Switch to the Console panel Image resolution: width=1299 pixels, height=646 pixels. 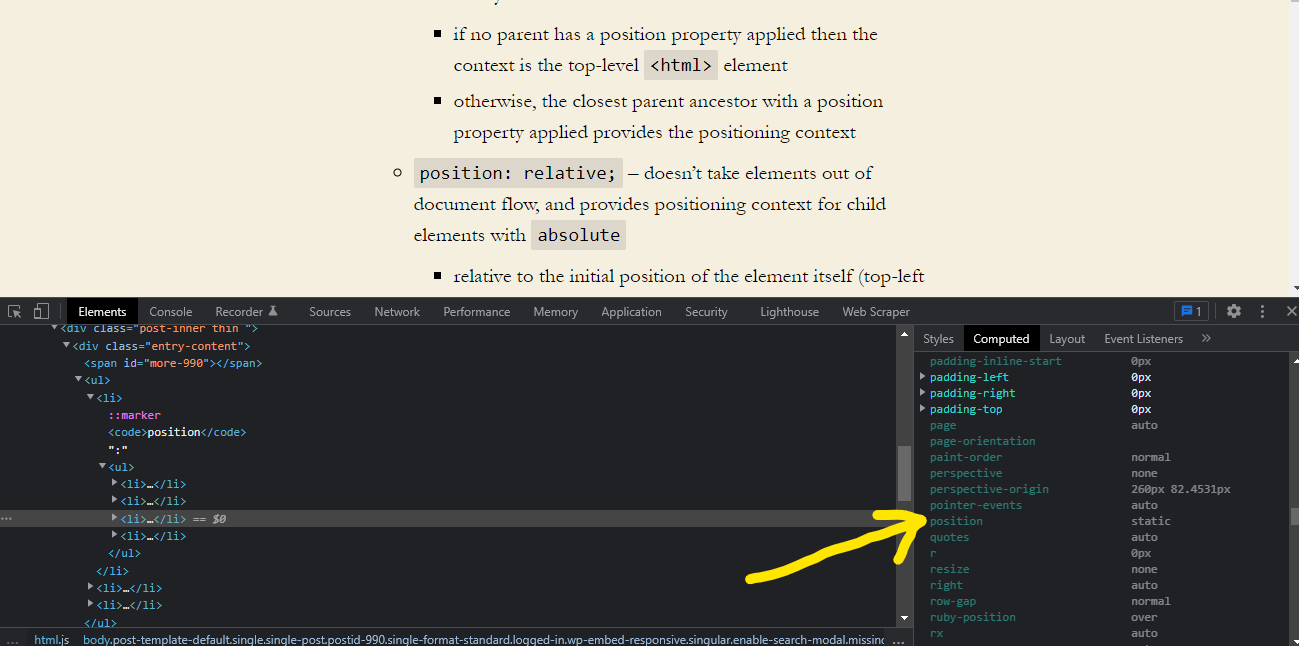pyautogui.click(x=170, y=311)
